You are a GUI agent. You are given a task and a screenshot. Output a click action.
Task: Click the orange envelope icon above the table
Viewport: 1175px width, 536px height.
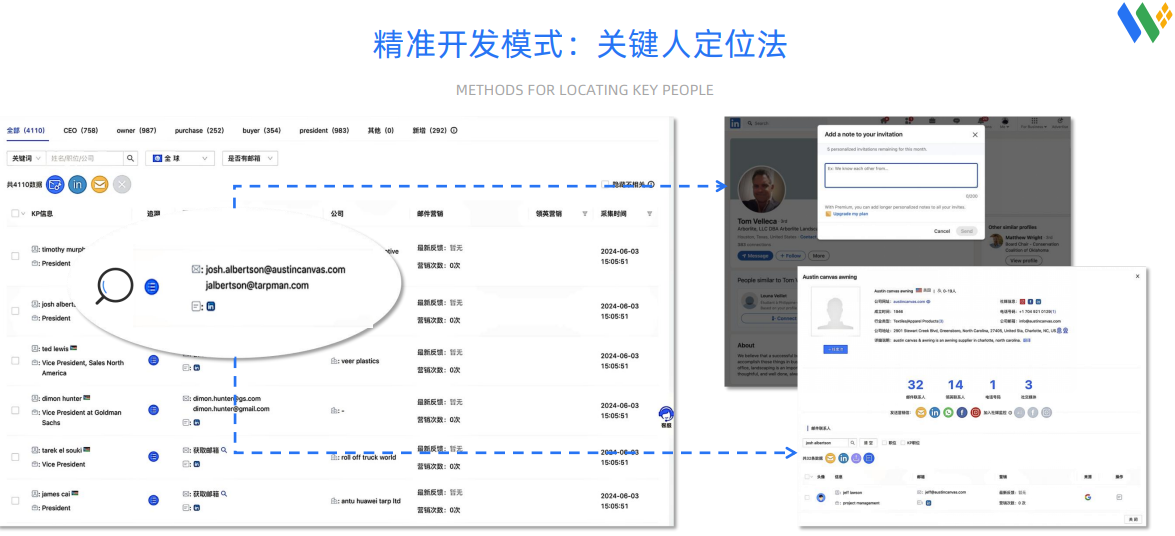click(100, 184)
